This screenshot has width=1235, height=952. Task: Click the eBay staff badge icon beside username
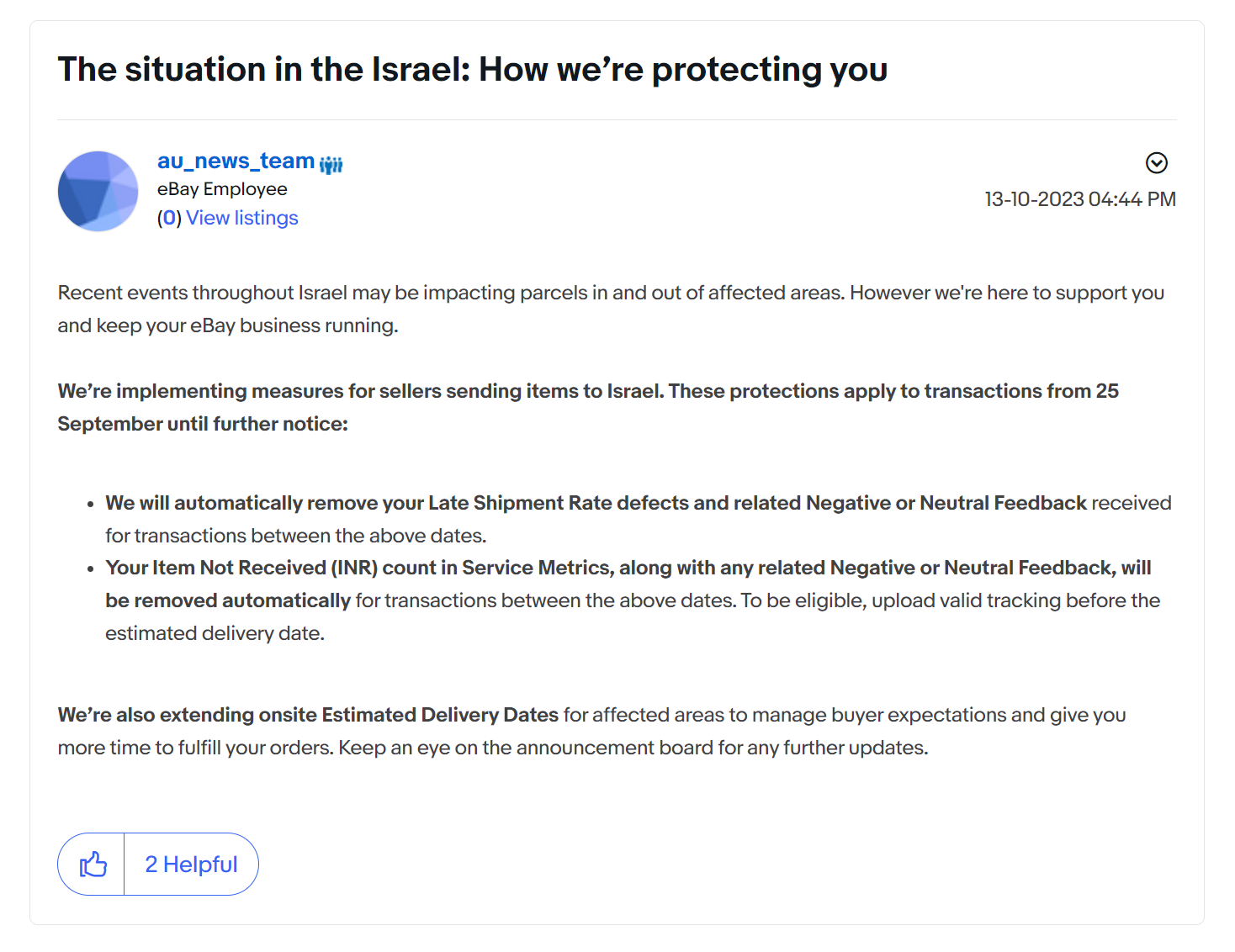coord(331,164)
